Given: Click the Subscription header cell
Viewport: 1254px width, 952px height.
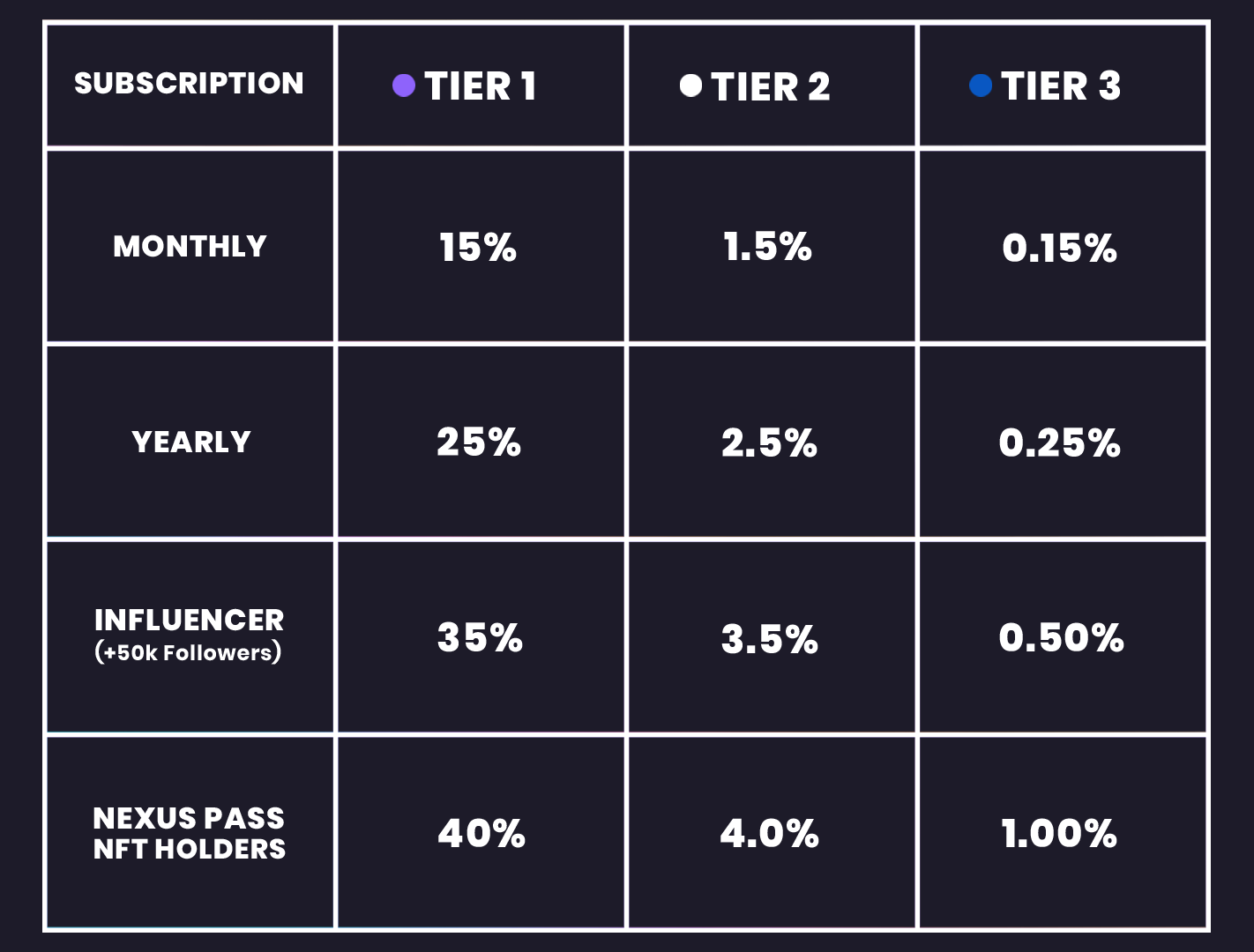Looking at the screenshot, I should click(x=189, y=84).
